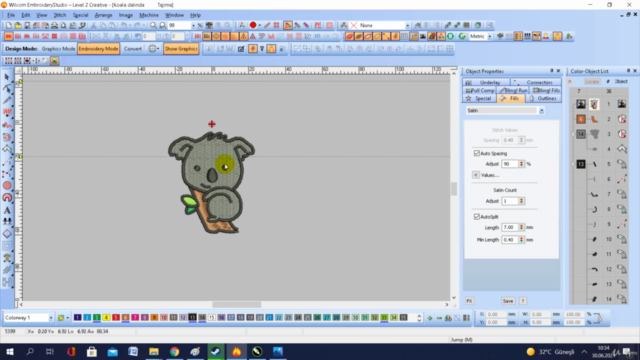The width and height of the screenshot is (640, 360).
Task: Toggle Embroidery Mode
Action: tap(98, 49)
